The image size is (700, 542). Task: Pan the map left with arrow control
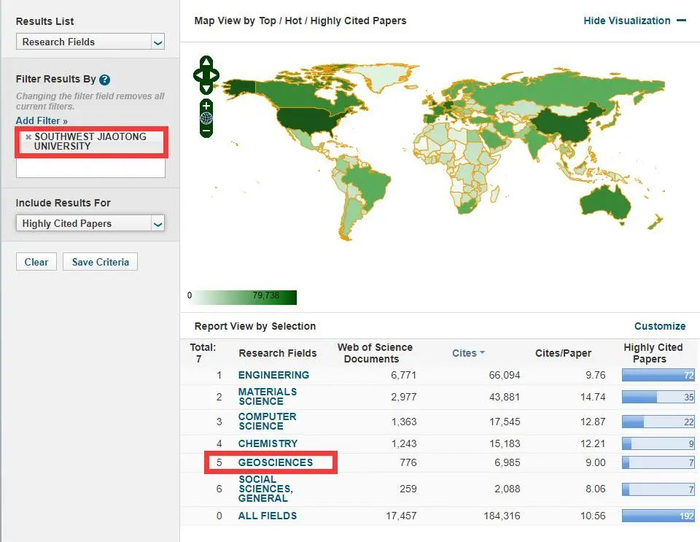pyautogui.click(x=198, y=75)
